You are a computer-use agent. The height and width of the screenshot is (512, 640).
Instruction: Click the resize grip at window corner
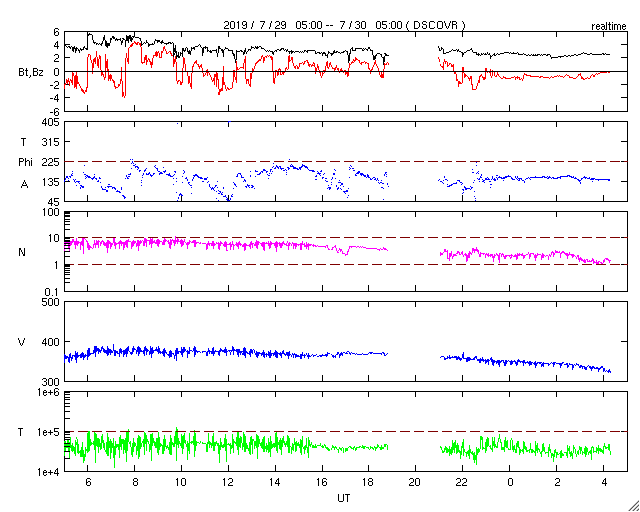click(x=633, y=505)
